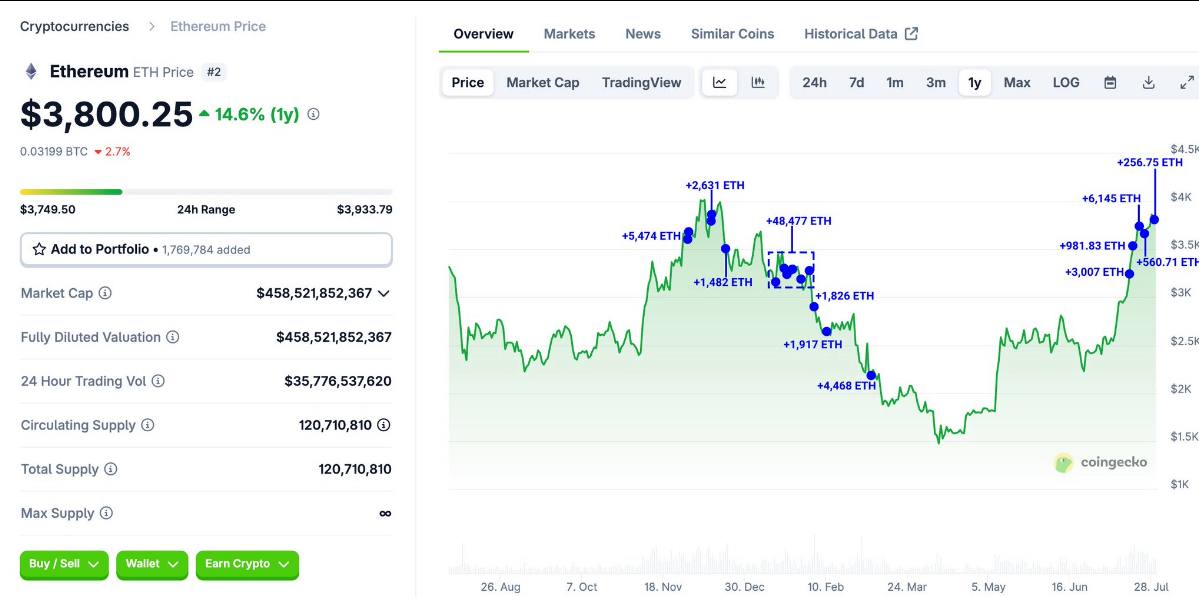Click the #2 rank badge
Viewport: 1199px width, 597px height.
(x=214, y=72)
